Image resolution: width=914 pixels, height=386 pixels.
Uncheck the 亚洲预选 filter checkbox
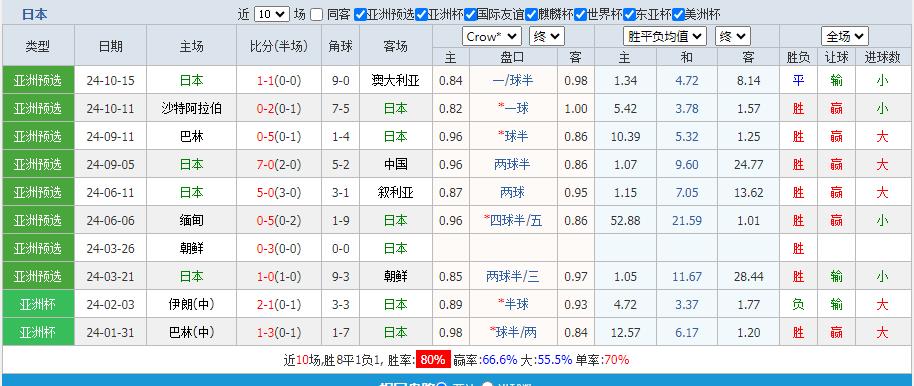tap(360, 15)
